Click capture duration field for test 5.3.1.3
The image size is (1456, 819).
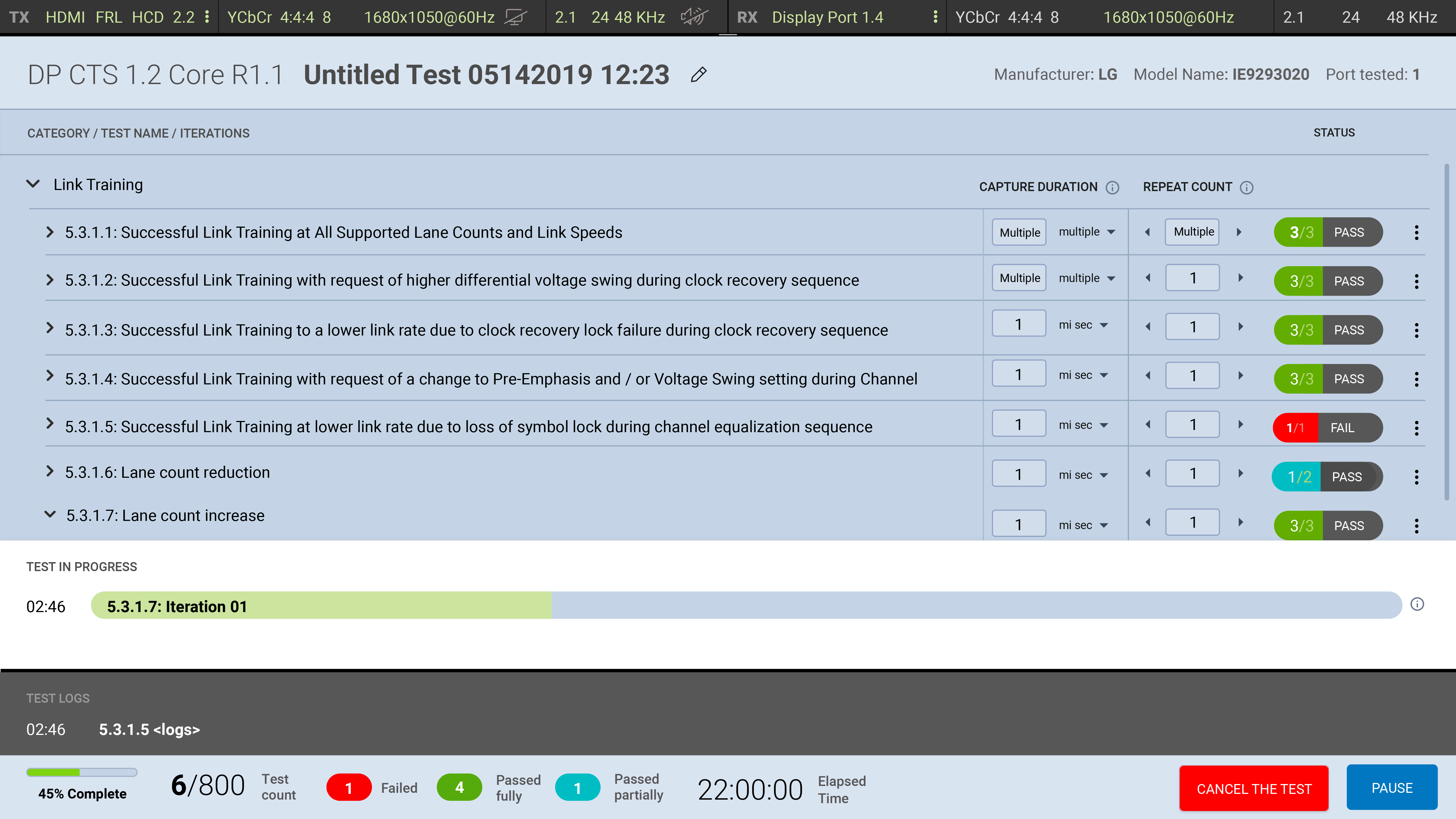(x=1019, y=324)
